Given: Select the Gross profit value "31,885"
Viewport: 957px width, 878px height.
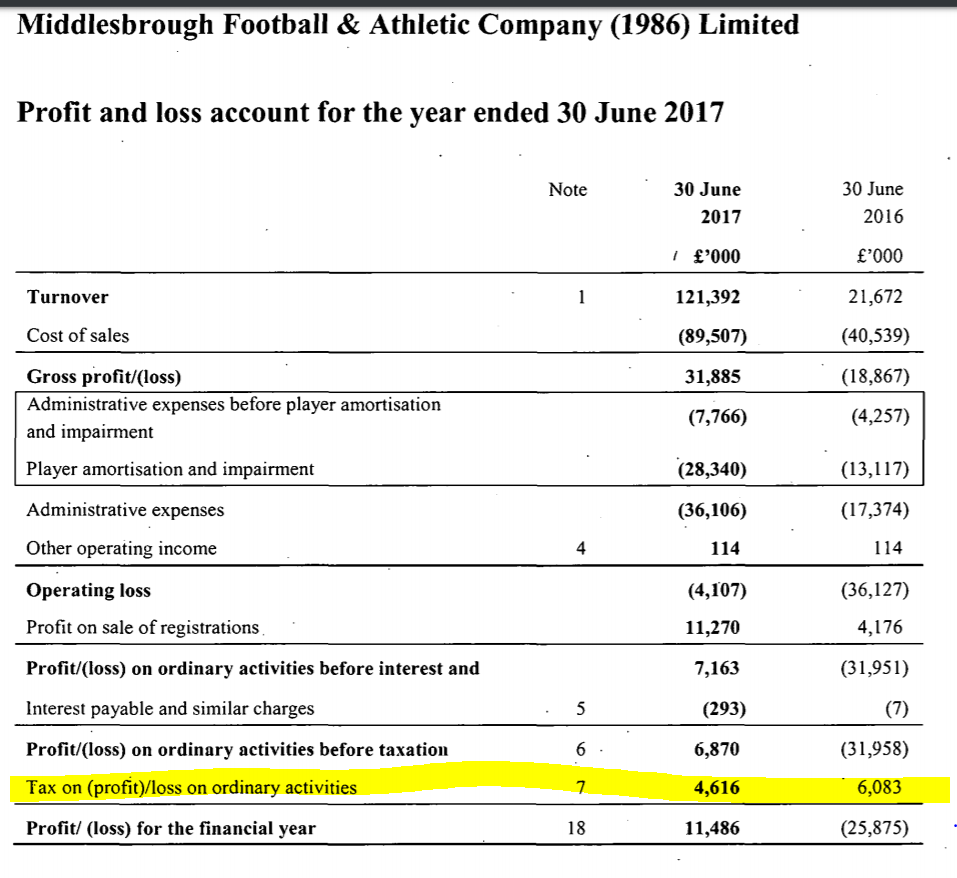Looking at the screenshot, I should pyautogui.click(x=712, y=376).
